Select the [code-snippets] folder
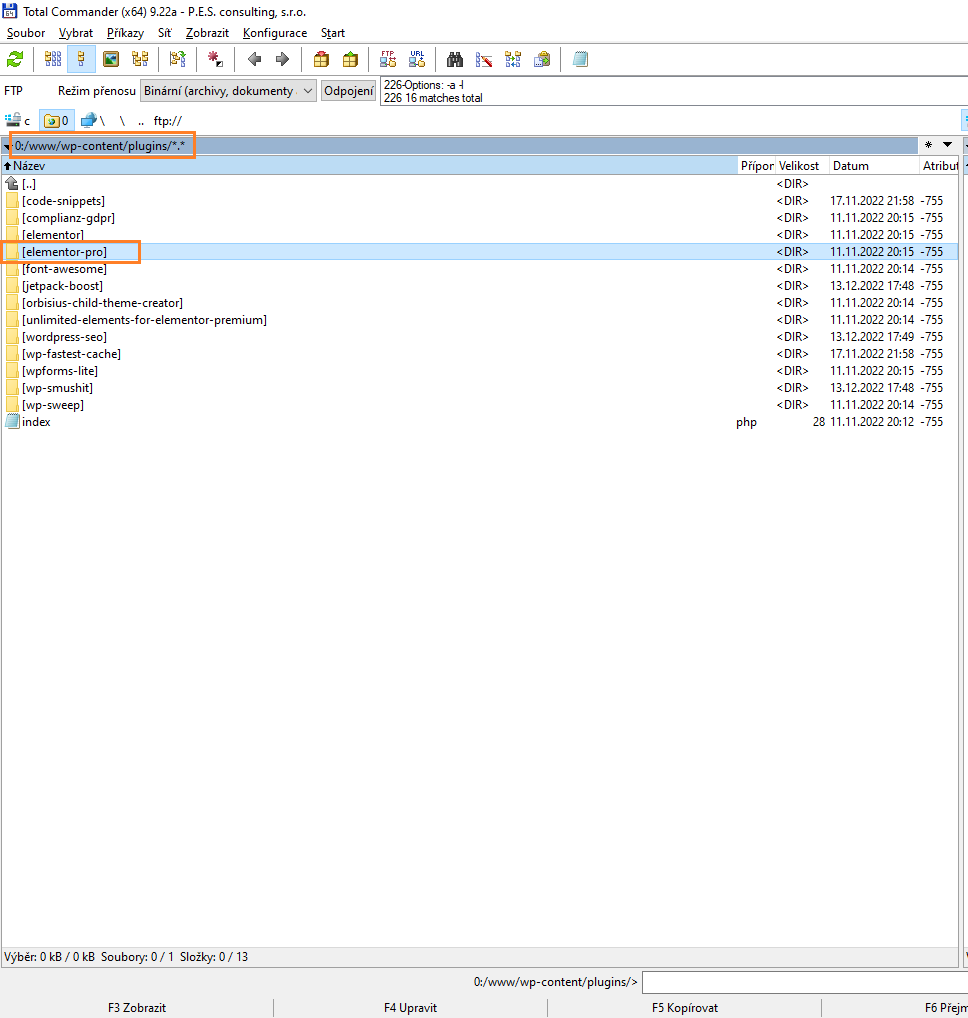Image resolution: width=968 pixels, height=1018 pixels. [x=480, y=201]
